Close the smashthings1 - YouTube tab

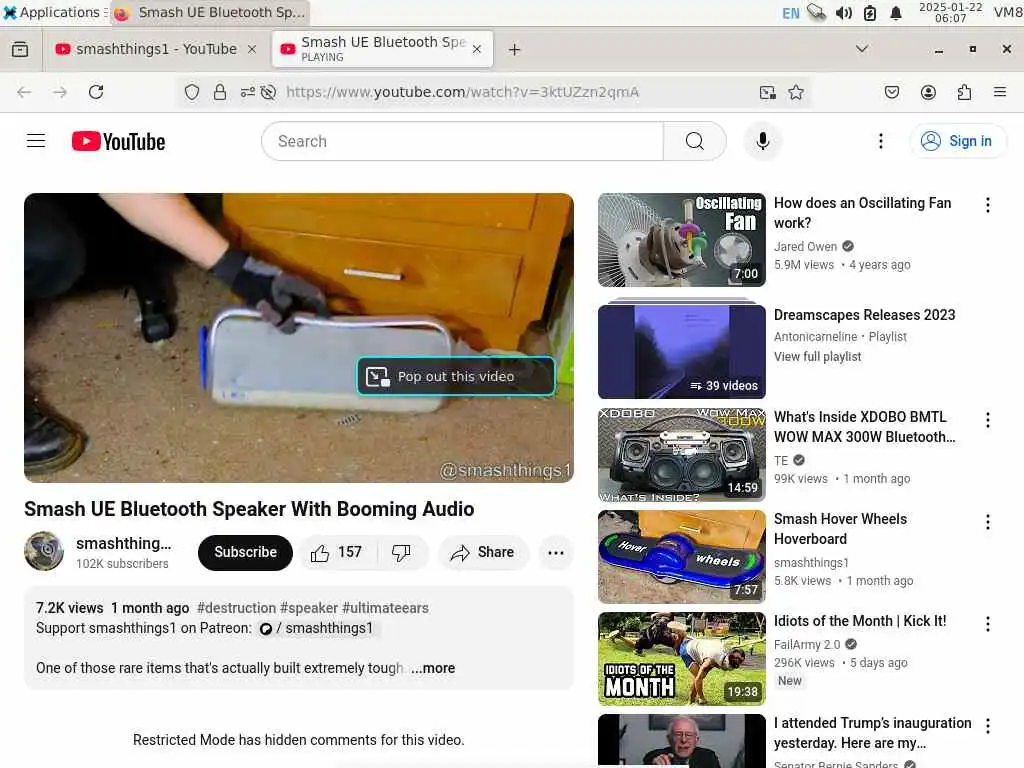point(251,50)
